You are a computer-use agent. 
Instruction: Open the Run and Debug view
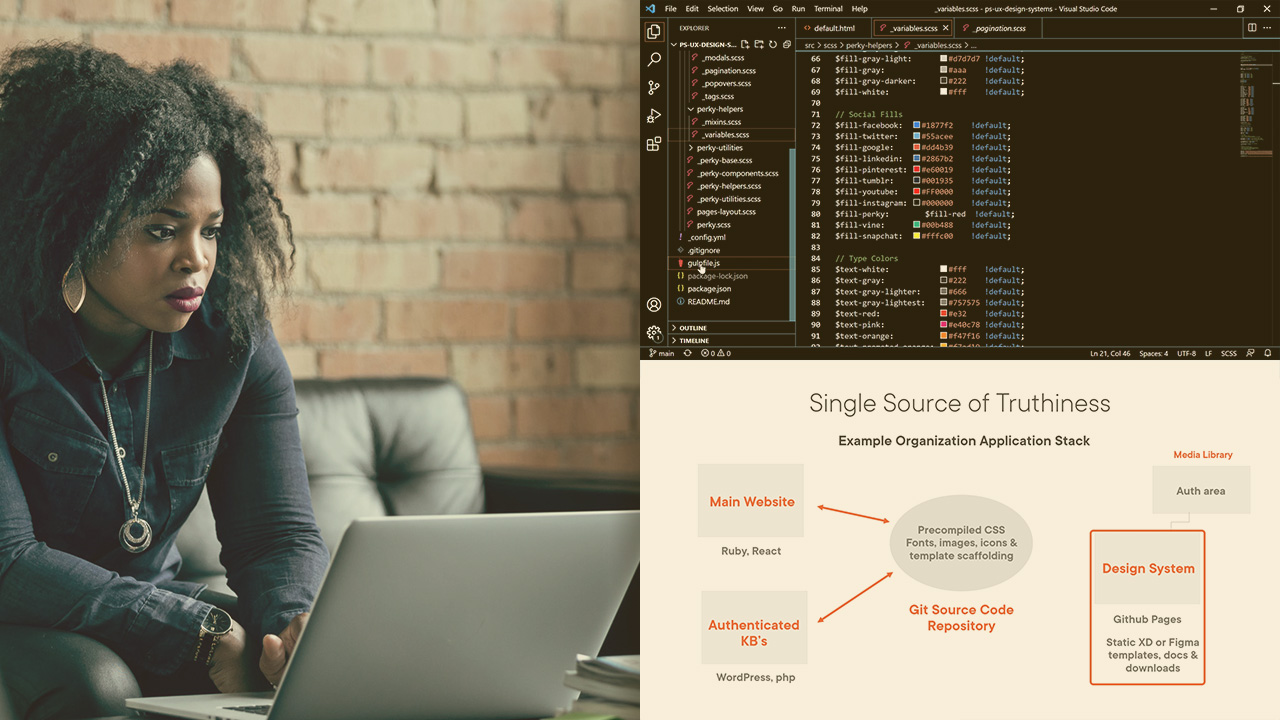coord(654,116)
